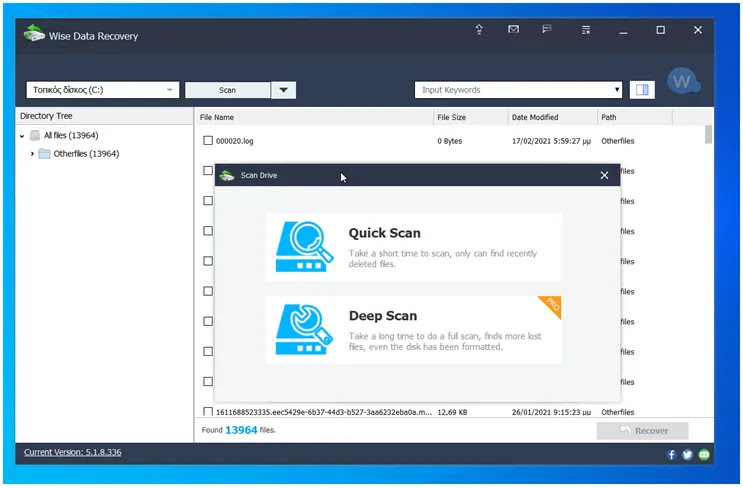Click the upgrade arrow icon in title bar

pyautogui.click(x=479, y=29)
